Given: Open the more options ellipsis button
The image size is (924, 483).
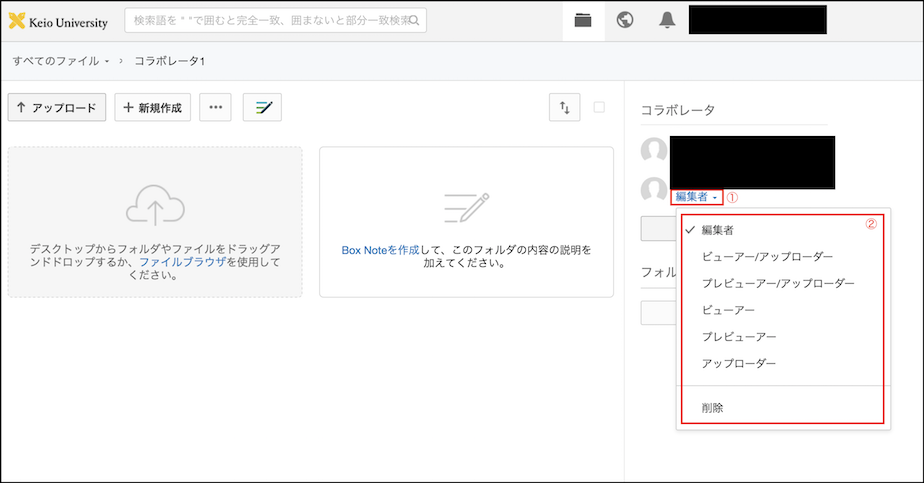Looking at the screenshot, I should tap(215, 107).
